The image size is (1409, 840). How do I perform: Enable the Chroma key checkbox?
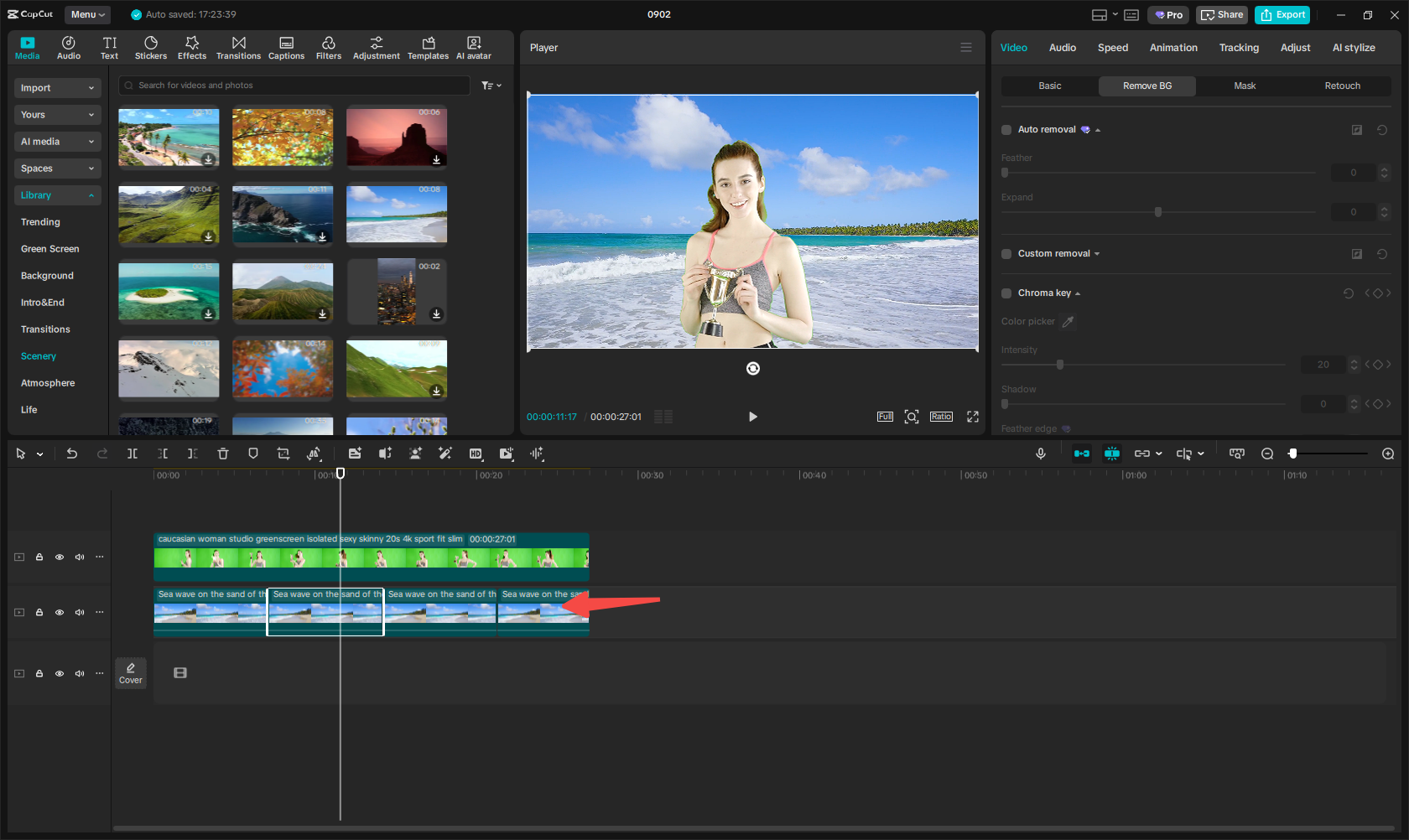pos(1006,293)
